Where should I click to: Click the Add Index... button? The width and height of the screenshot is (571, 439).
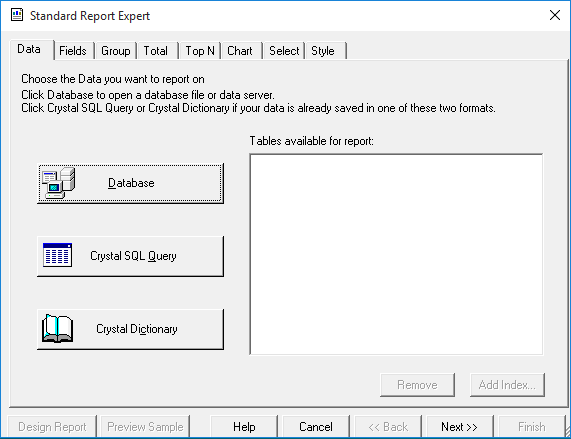tap(507, 385)
